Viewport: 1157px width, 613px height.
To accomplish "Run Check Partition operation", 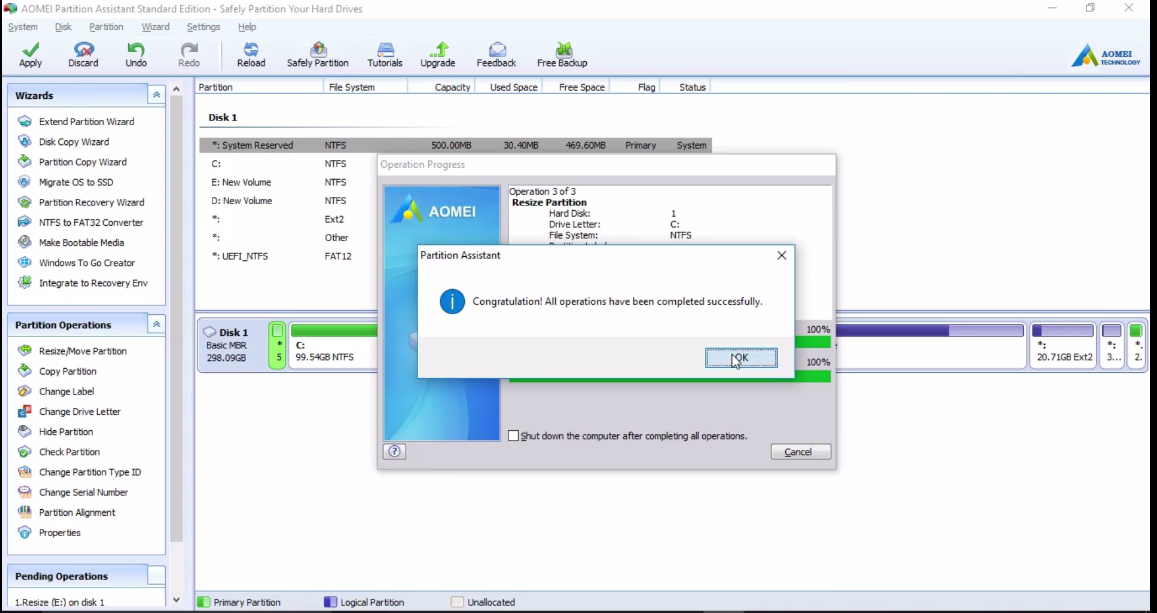I will 69,452.
